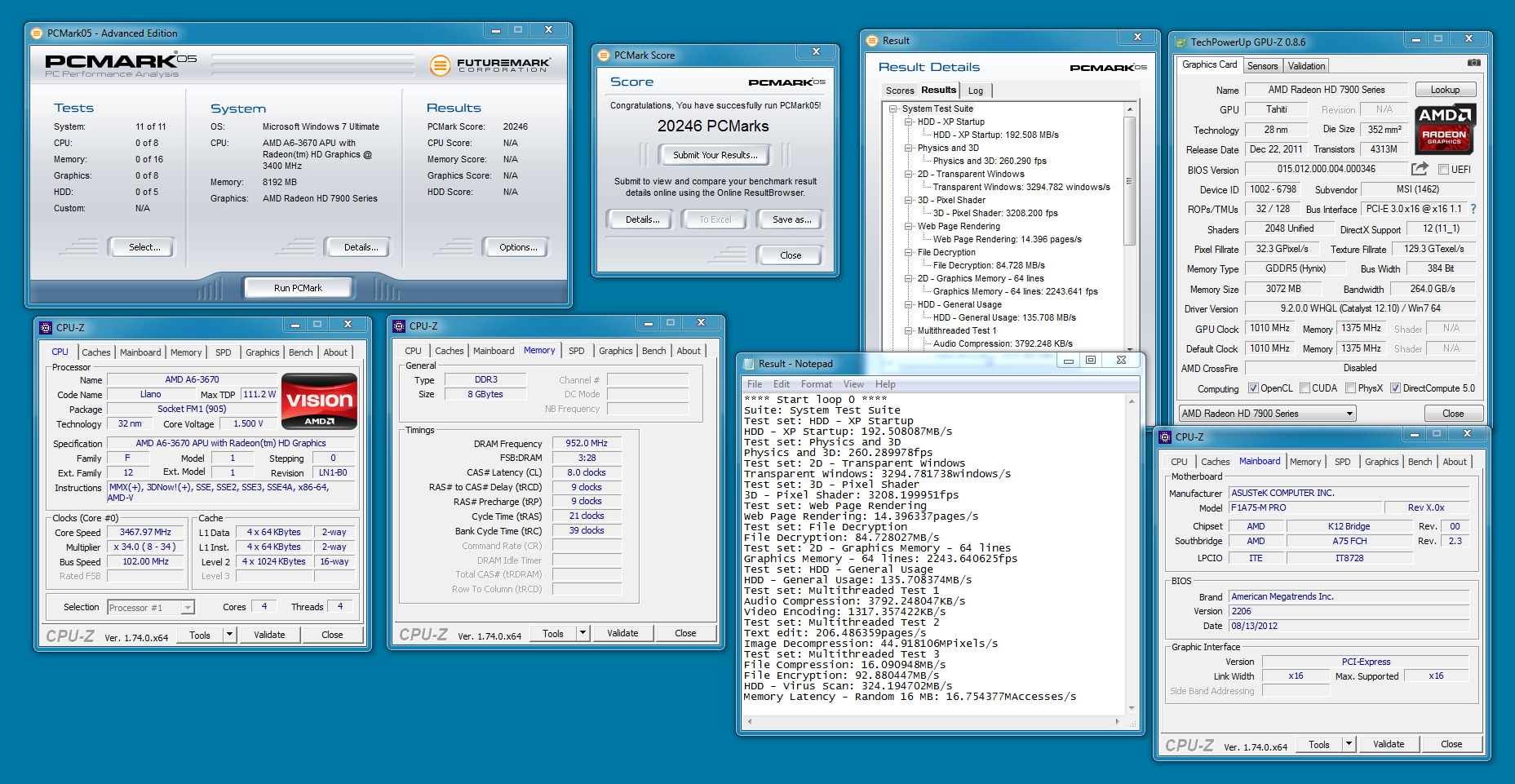Click the PCMark05 title bar app icon
This screenshot has width=1515, height=784.
point(37,33)
